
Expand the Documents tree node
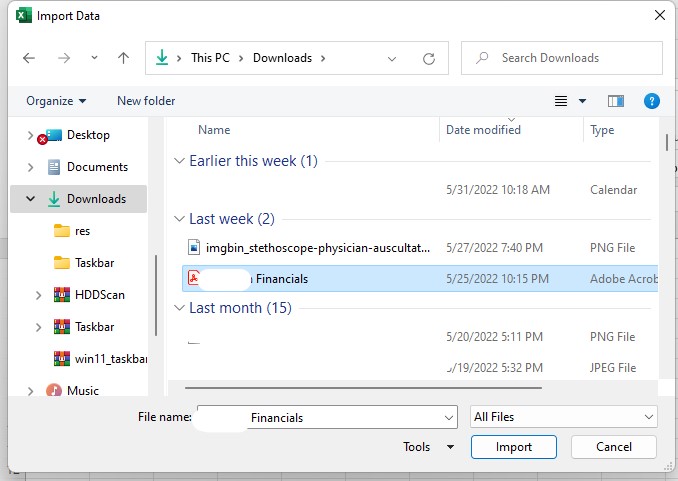[30, 167]
